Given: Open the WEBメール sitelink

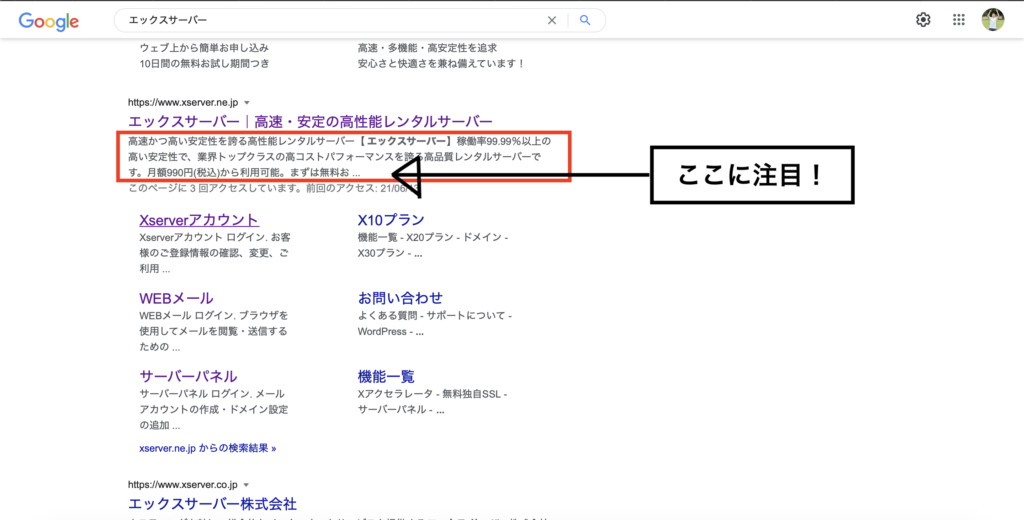Looking at the screenshot, I should tap(176, 299).
